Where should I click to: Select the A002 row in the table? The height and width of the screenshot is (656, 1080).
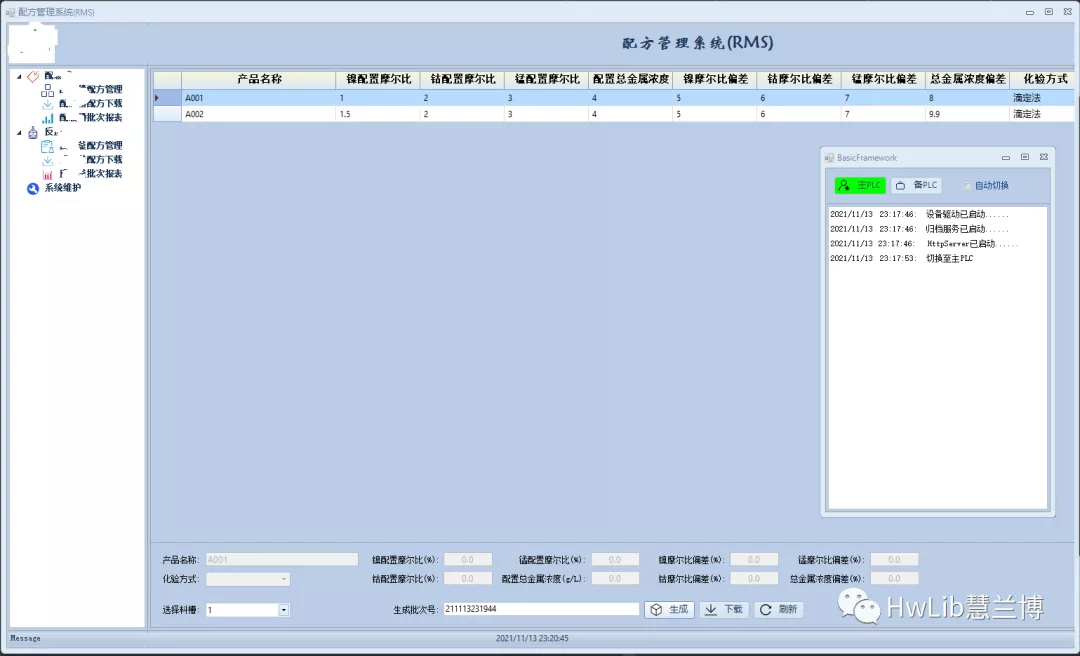[x=300, y=114]
